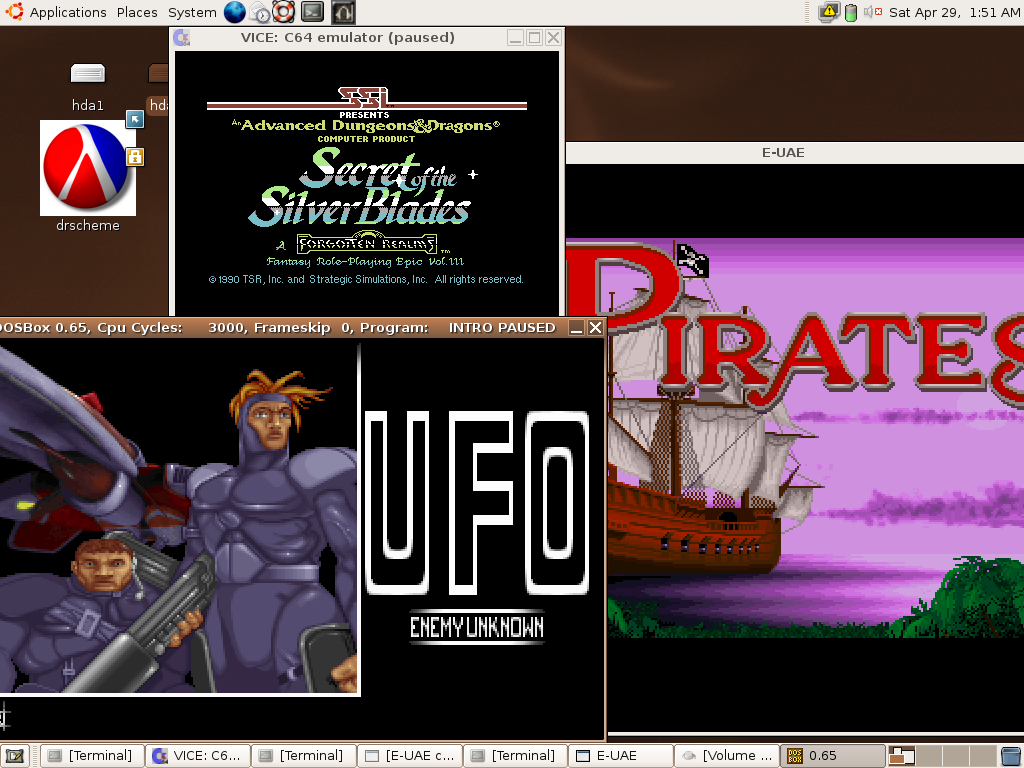Viewport: 1024px width, 768px height.
Task: Switch to the E-UAE taskbar entry
Action: click(621, 756)
